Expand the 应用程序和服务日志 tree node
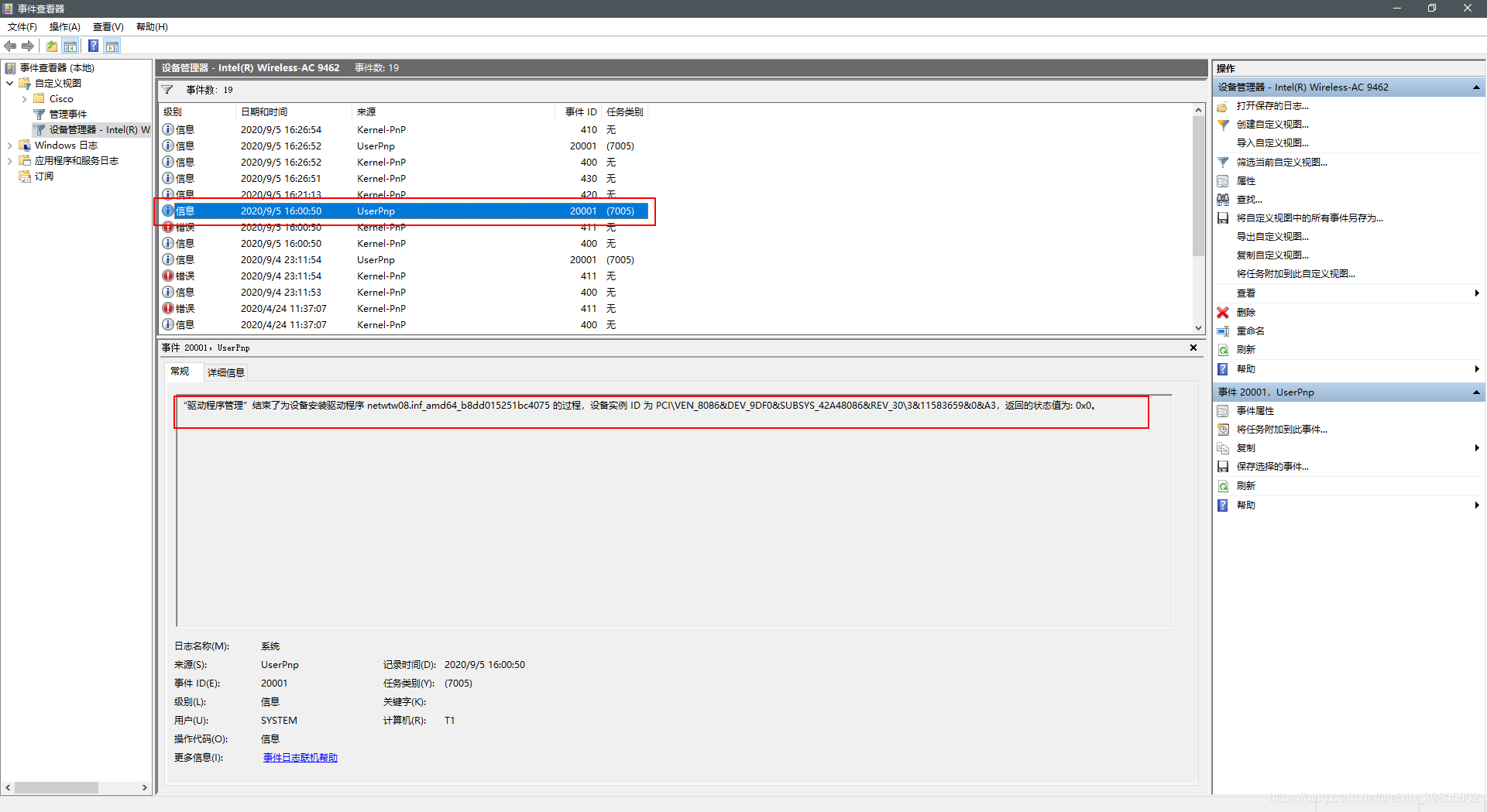Image resolution: width=1487 pixels, height=812 pixels. pyautogui.click(x=9, y=161)
